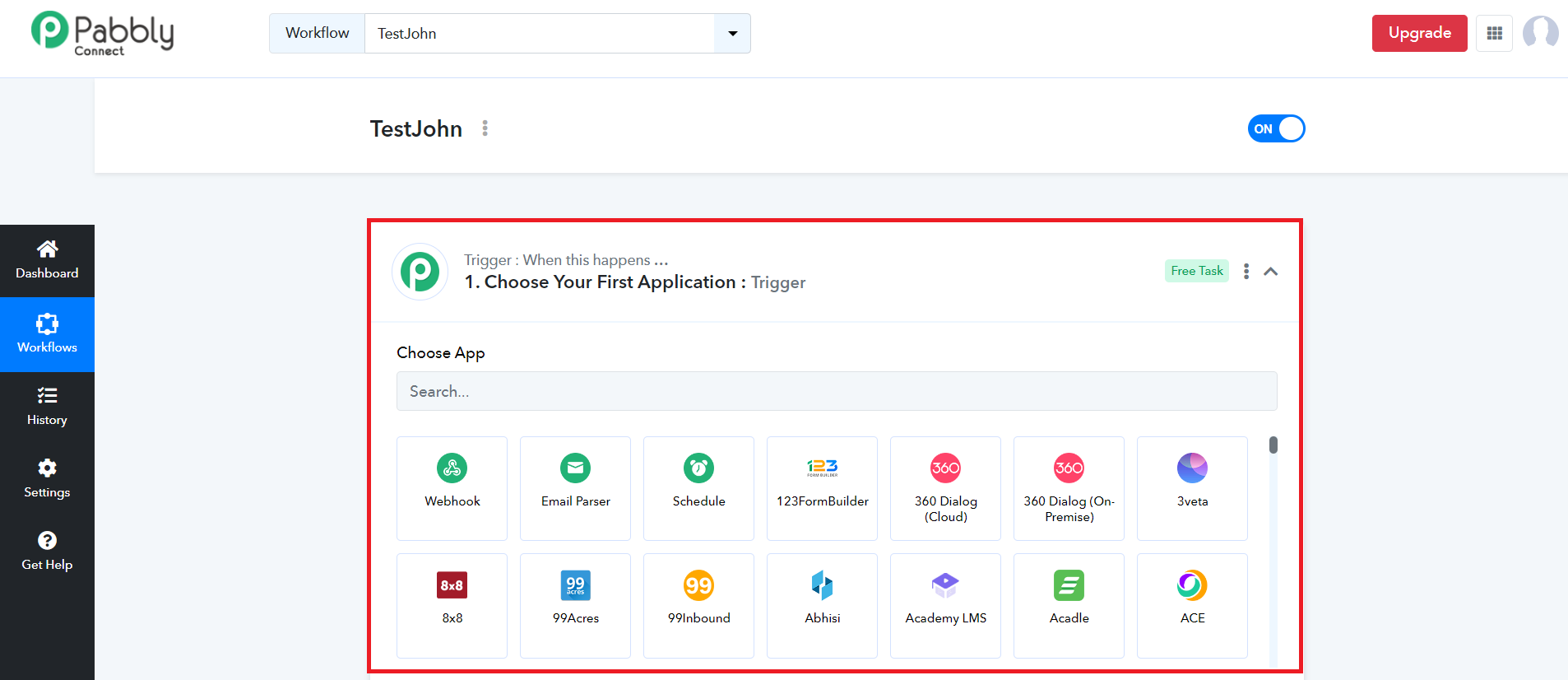Screen dimensions: 1568x680
Task: Select 123FormBuilder app
Action: (x=822, y=488)
